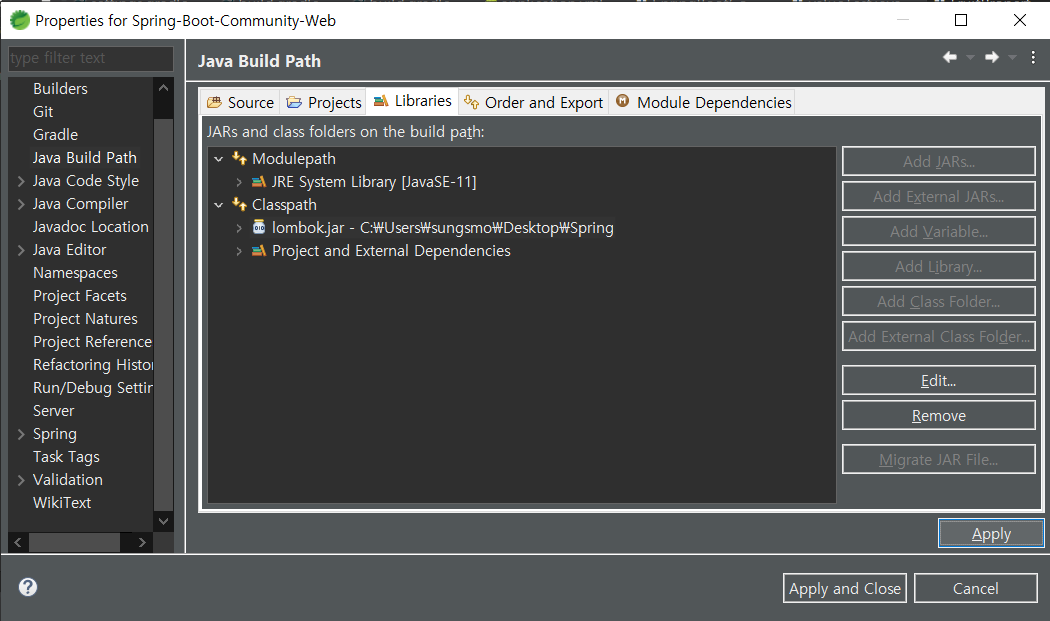Click the Spring leaf icon in title bar

click(19, 20)
